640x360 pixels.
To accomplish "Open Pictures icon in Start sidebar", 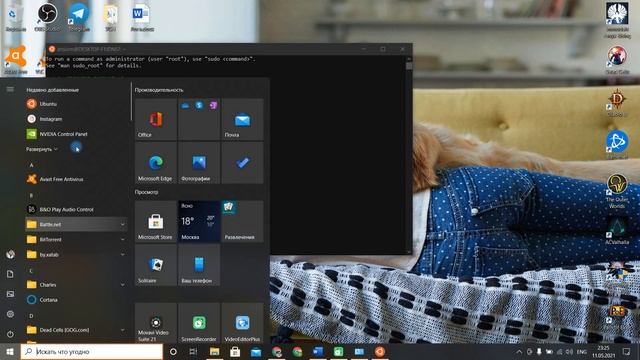I will pos(10,294).
